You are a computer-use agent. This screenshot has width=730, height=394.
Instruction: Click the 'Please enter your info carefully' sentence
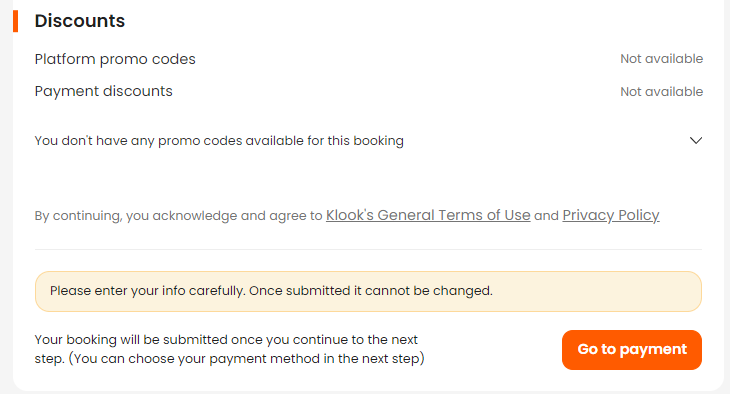(x=148, y=291)
